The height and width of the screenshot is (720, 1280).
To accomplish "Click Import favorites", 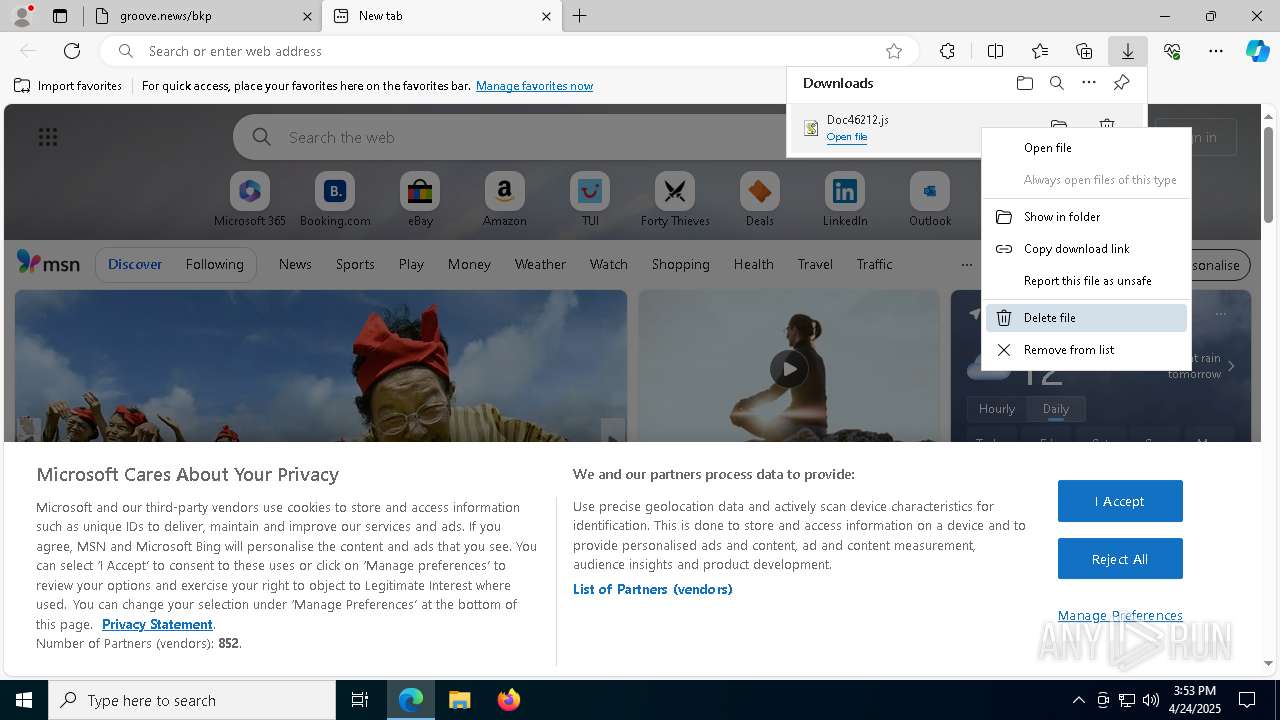I will [x=68, y=86].
